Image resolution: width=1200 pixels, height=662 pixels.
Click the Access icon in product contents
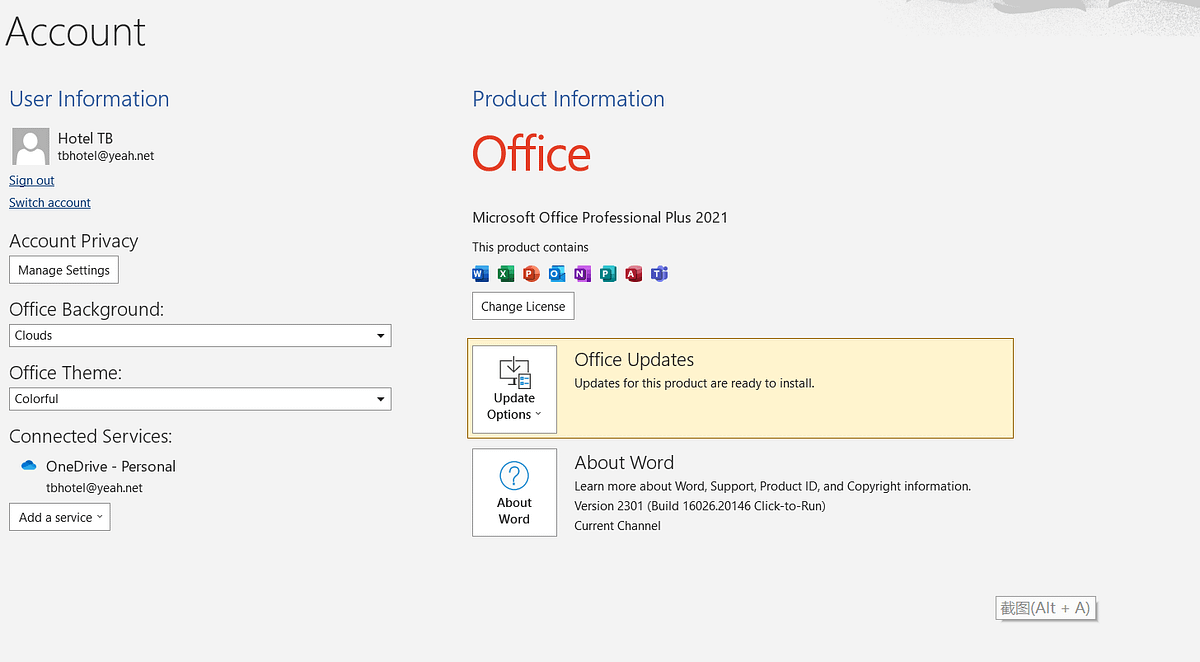pos(633,273)
